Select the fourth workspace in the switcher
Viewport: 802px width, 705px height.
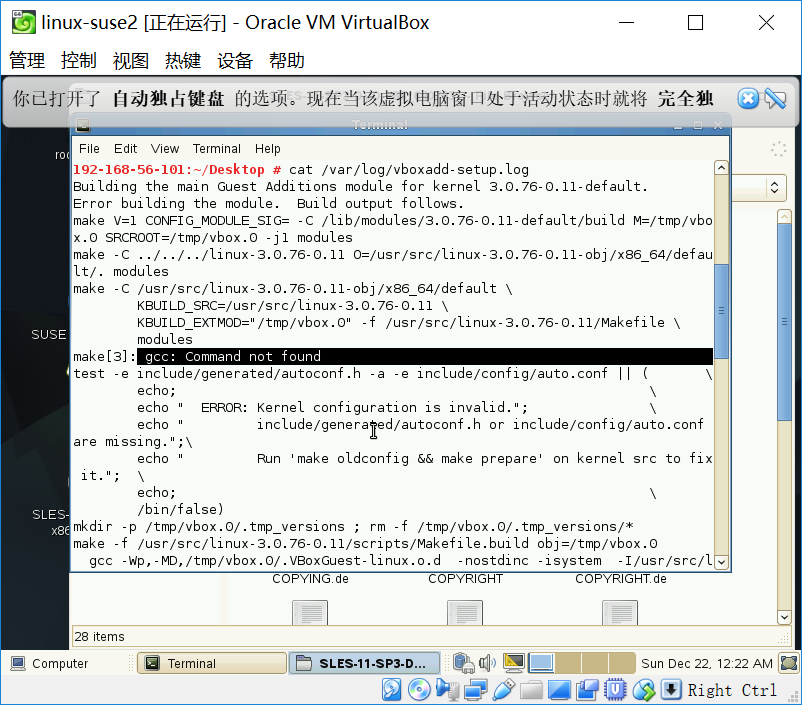pyautogui.click(x=621, y=663)
